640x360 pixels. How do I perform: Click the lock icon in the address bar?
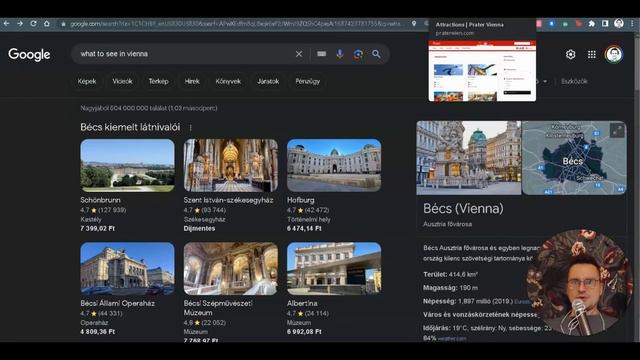(x=63, y=24)
